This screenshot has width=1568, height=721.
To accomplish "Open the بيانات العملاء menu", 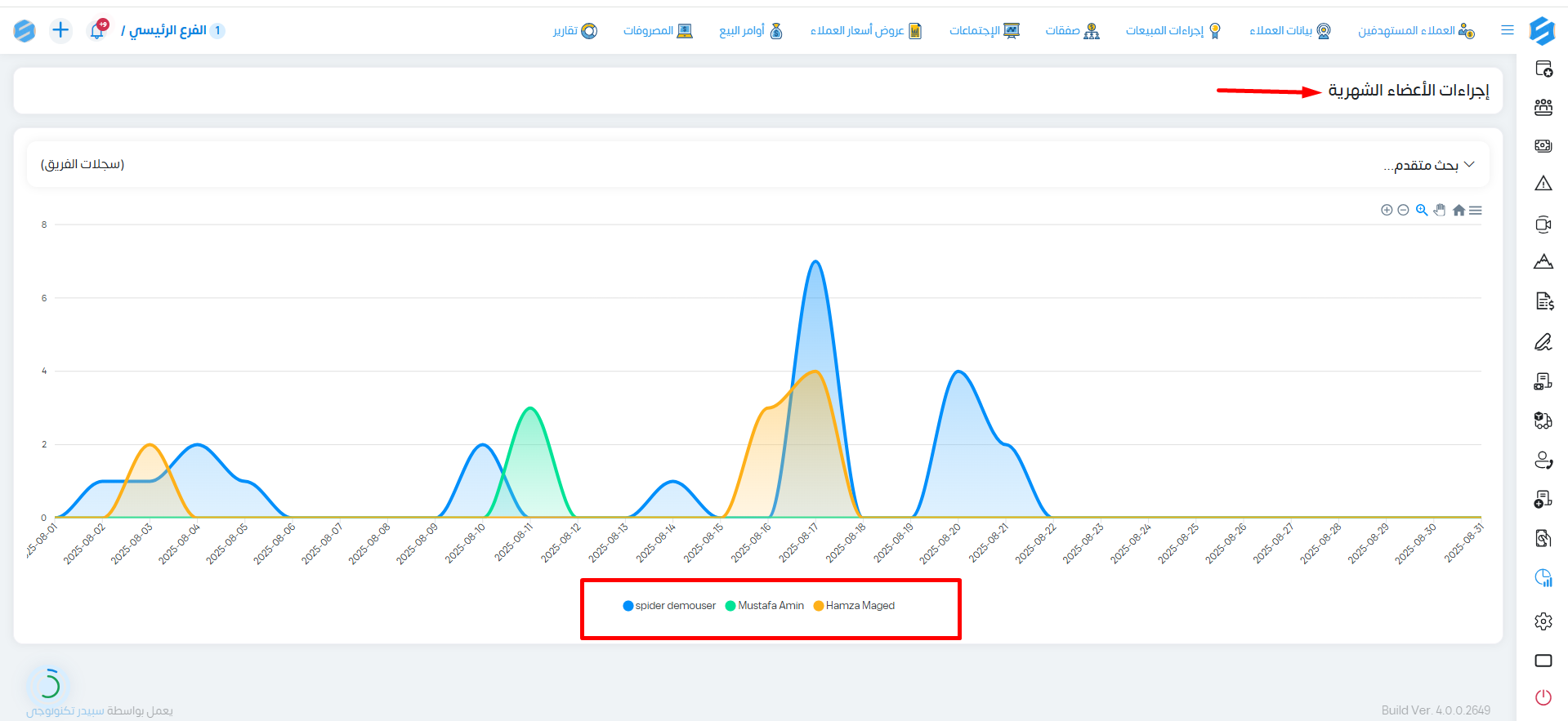I will click(1289, 30).
